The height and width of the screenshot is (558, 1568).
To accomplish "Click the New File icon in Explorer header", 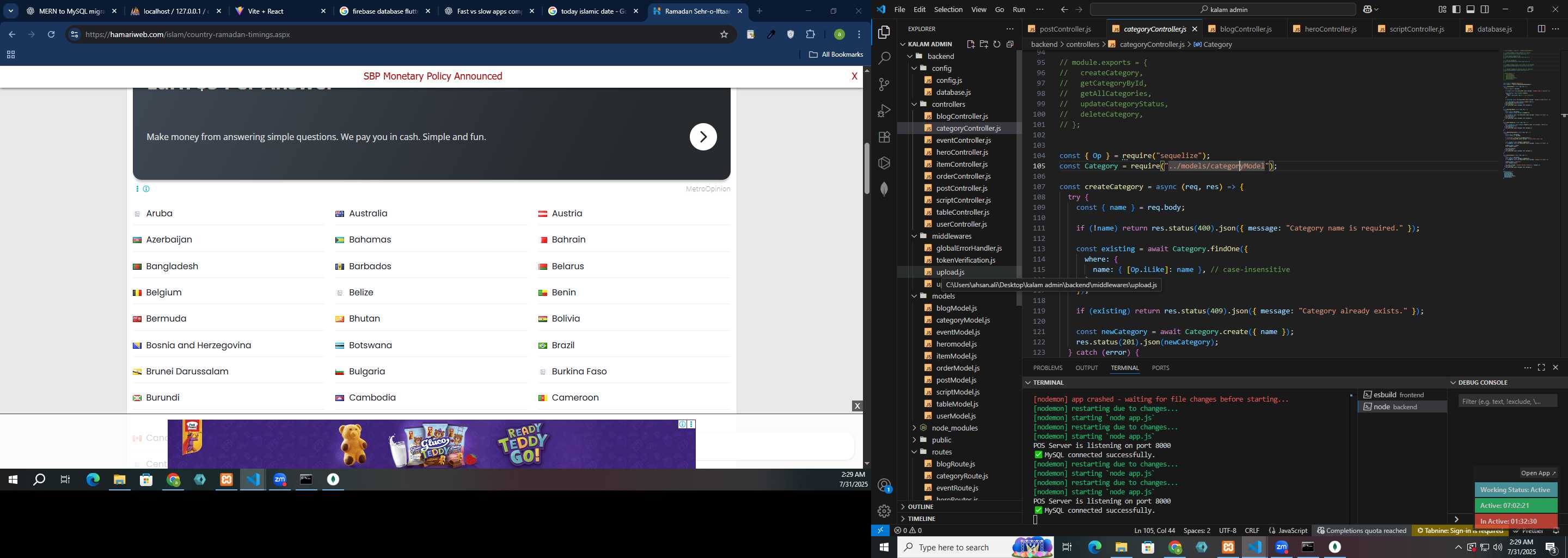I will coord(970,44).
